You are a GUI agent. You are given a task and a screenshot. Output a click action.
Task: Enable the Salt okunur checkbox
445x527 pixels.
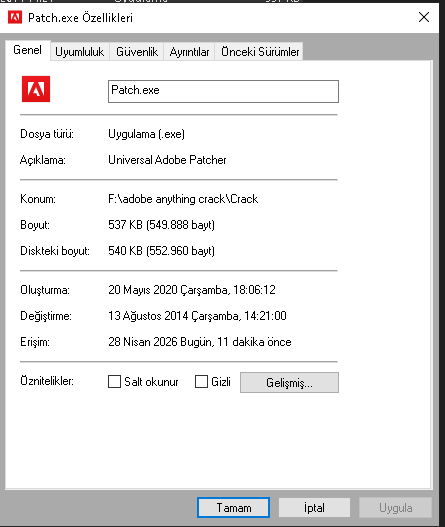(114, 382)
